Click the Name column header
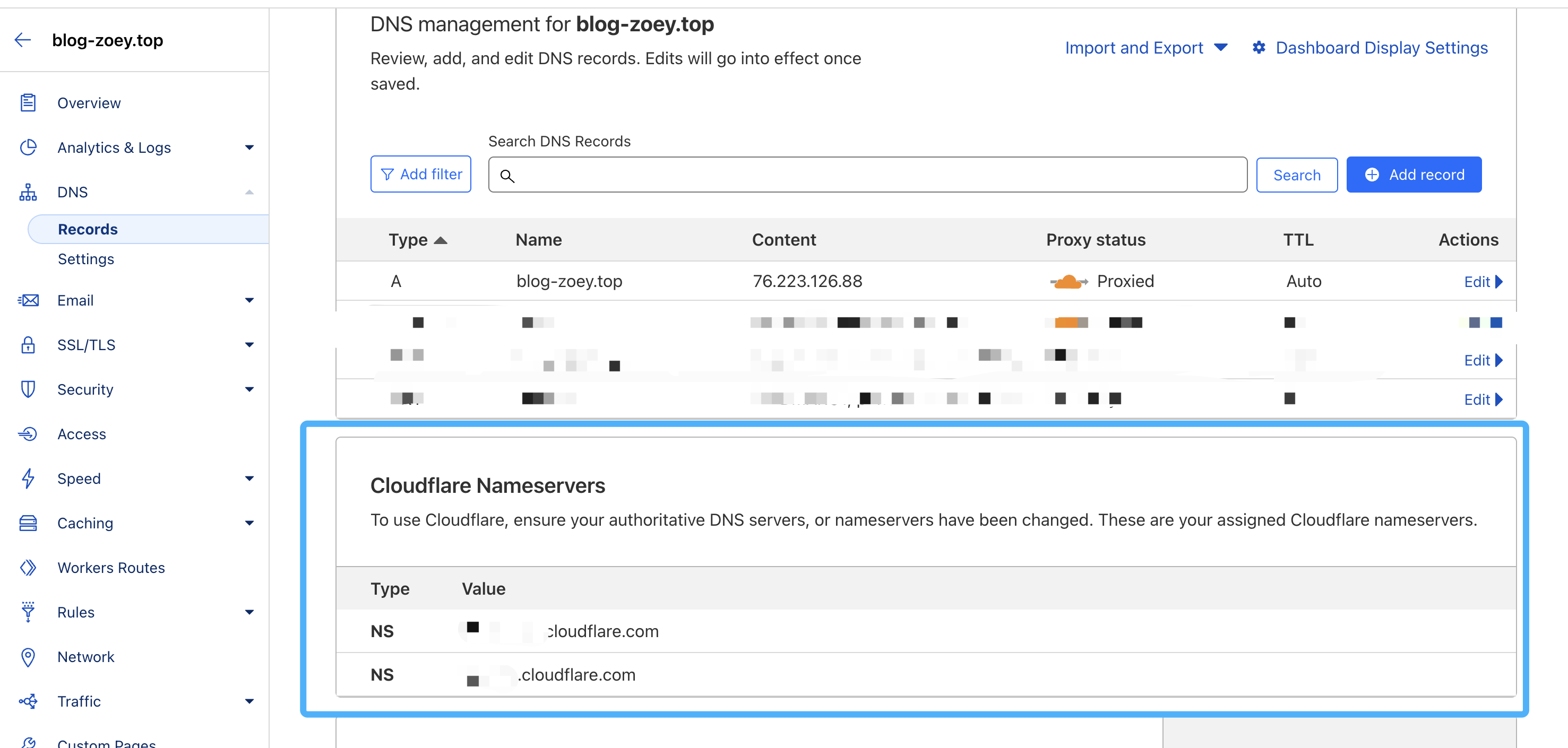Image resolution: width=1568 pixels, height=748 pixels. pos(539,240)
